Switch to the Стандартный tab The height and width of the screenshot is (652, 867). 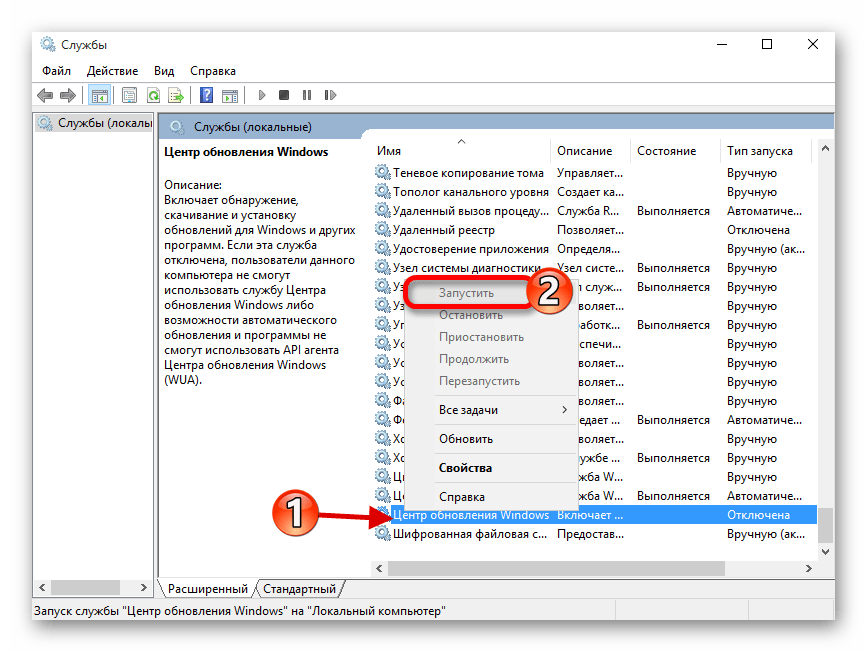pyautogui.click(x=300, y=589)
